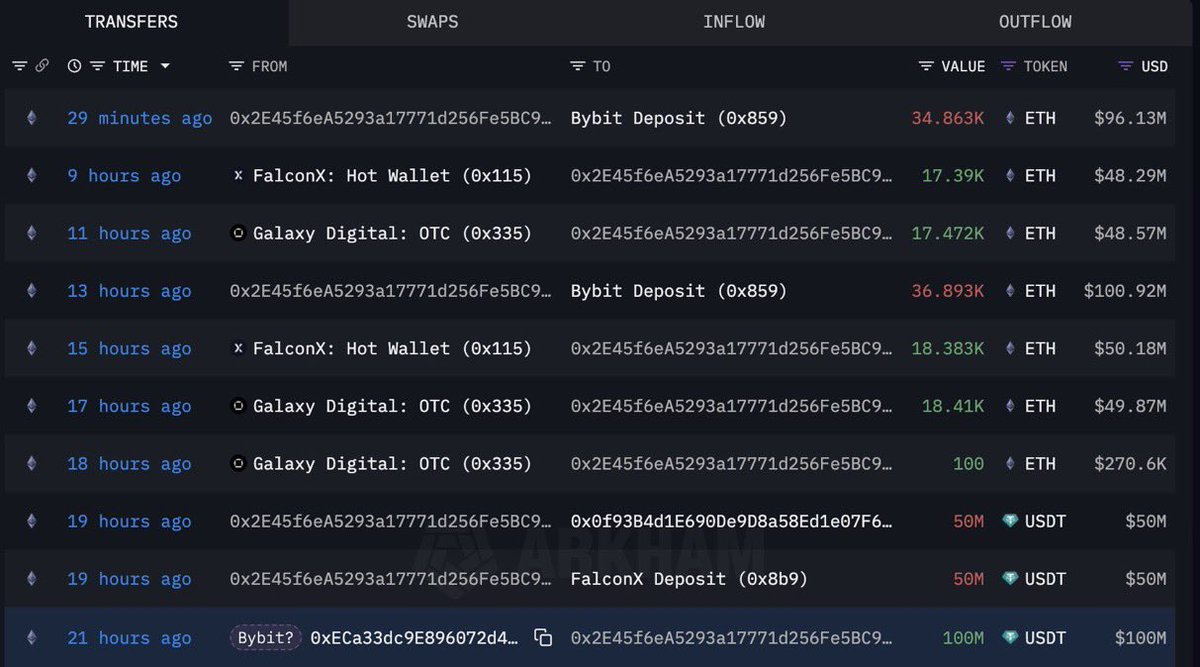Image resolution: width=1200 pixels, height=667 pixels.
Task: Expand the Bybit? attribution label
Action: [x=265, y=637]
